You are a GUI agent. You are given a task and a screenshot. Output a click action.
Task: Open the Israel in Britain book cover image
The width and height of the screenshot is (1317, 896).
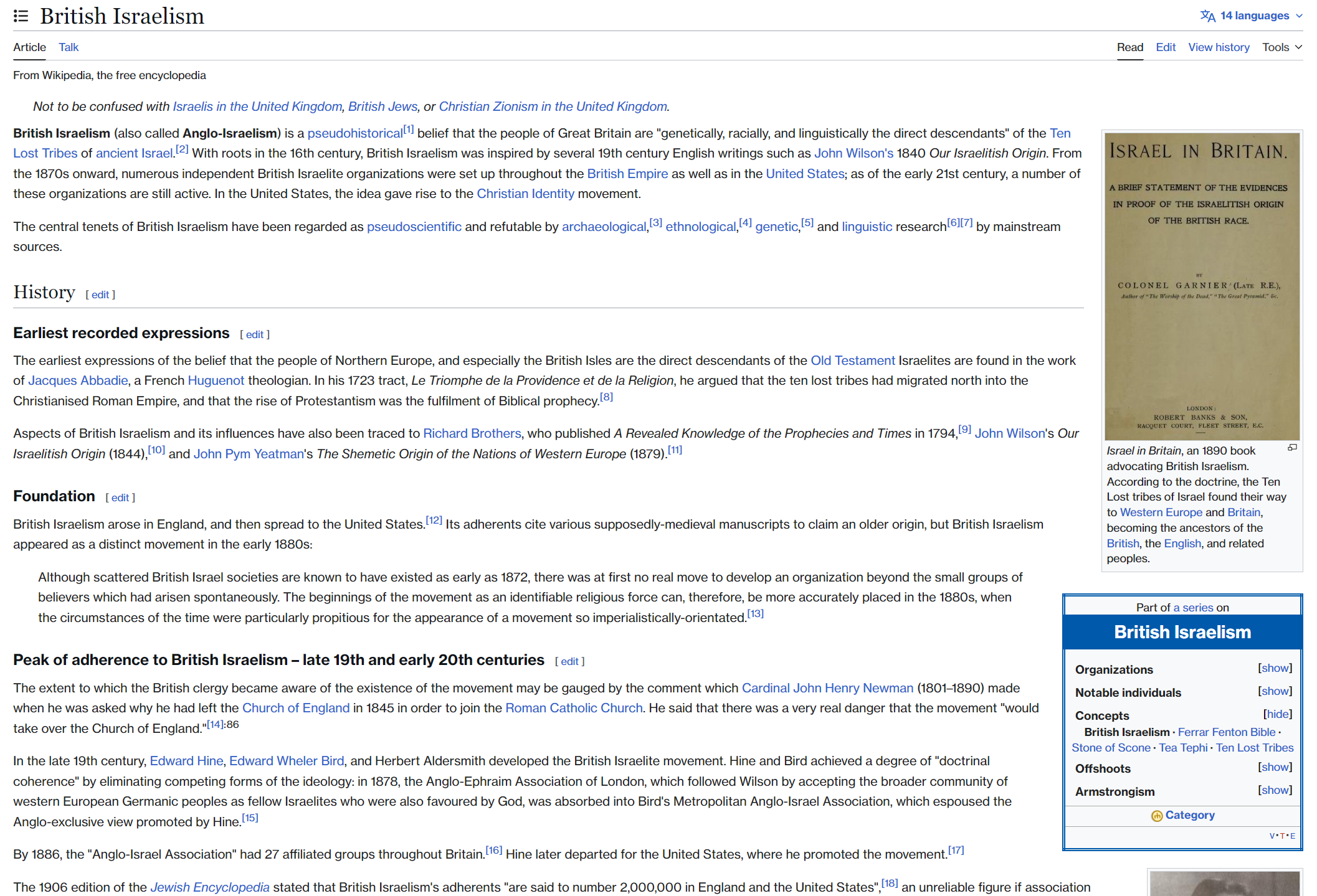pos(1202,286)
